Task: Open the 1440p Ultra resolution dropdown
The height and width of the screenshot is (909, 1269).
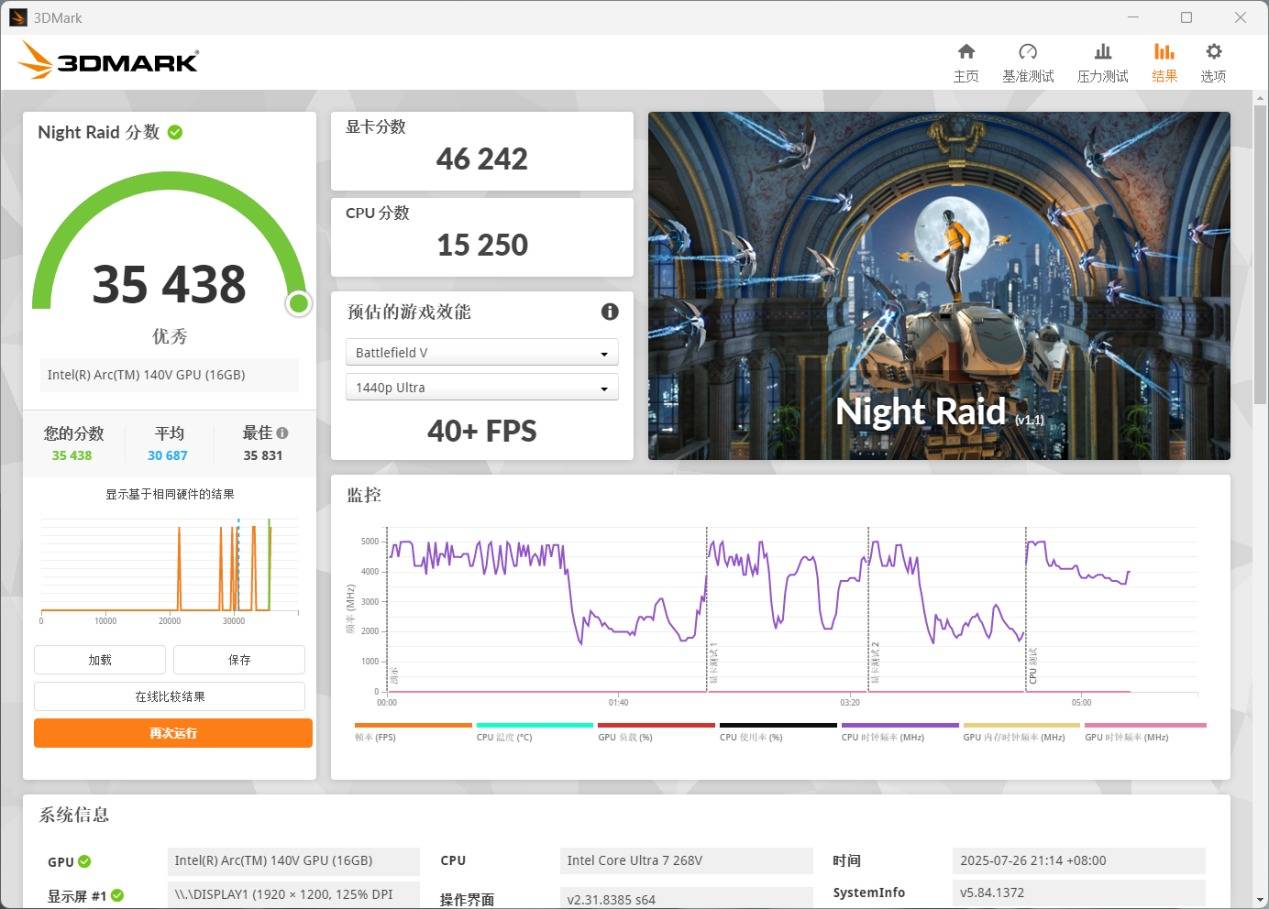Action: (481, 388)
